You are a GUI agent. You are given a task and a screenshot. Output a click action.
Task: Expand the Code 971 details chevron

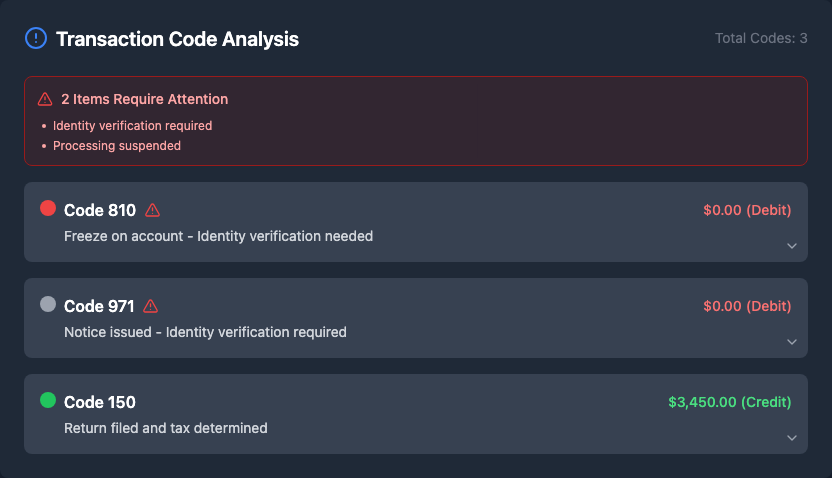click(791, 342)
